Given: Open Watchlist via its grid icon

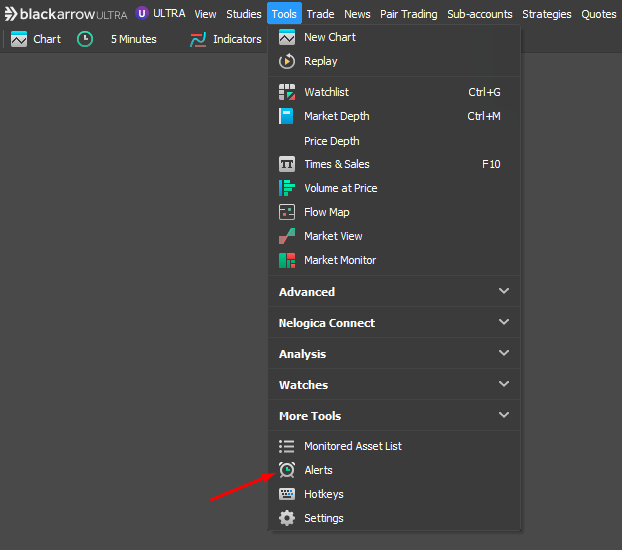Looking at the screenshot, I should pos(287,92).
